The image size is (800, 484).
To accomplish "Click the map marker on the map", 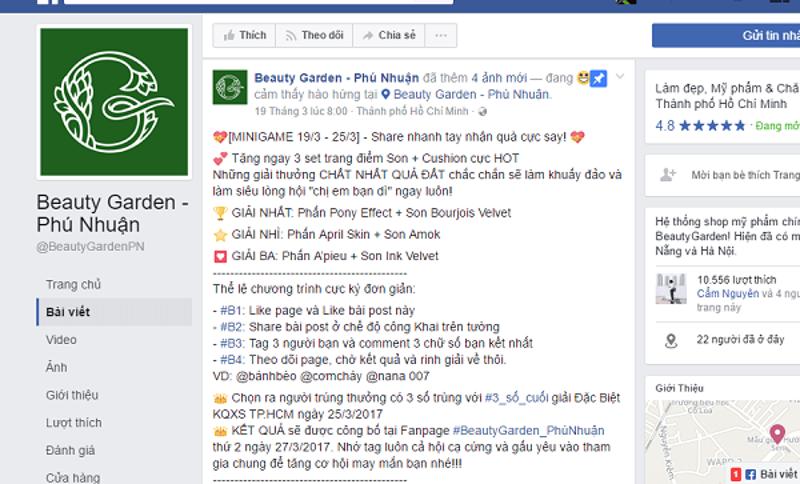I will 777,434.
